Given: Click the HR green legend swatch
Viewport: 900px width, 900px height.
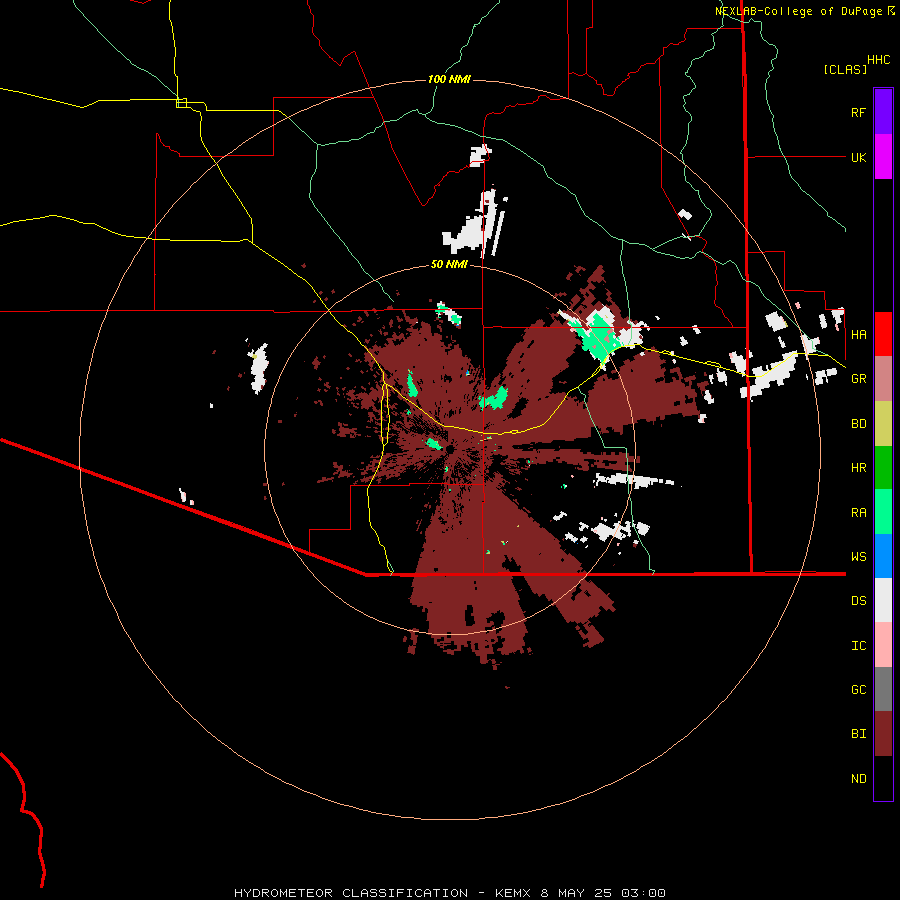Looking at the screenshot, I should (883, 467).
